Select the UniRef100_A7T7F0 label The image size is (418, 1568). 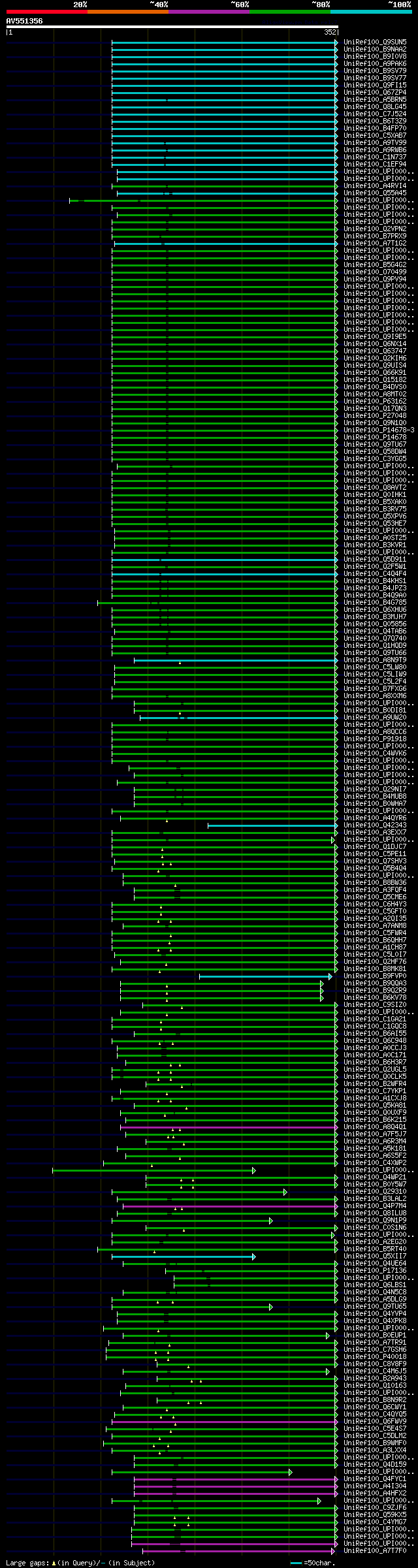pos(375,1551)
